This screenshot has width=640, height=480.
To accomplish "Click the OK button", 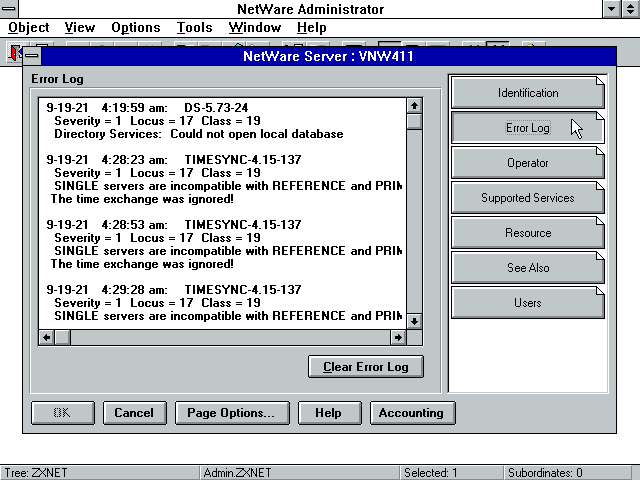I will tap(63, 413).
